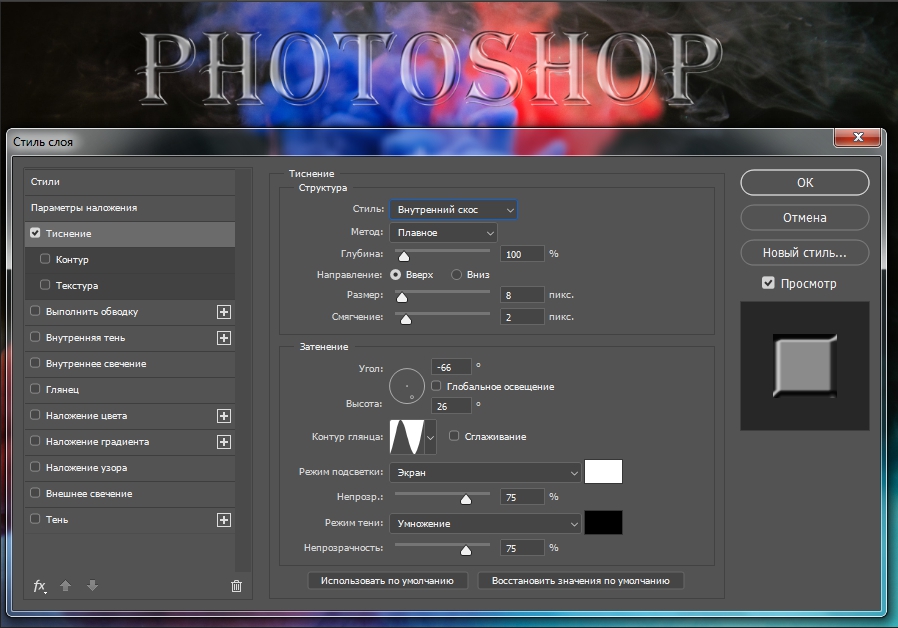Move effect down with the down arrow
The image size is (898, 628).
pos(92,586)
